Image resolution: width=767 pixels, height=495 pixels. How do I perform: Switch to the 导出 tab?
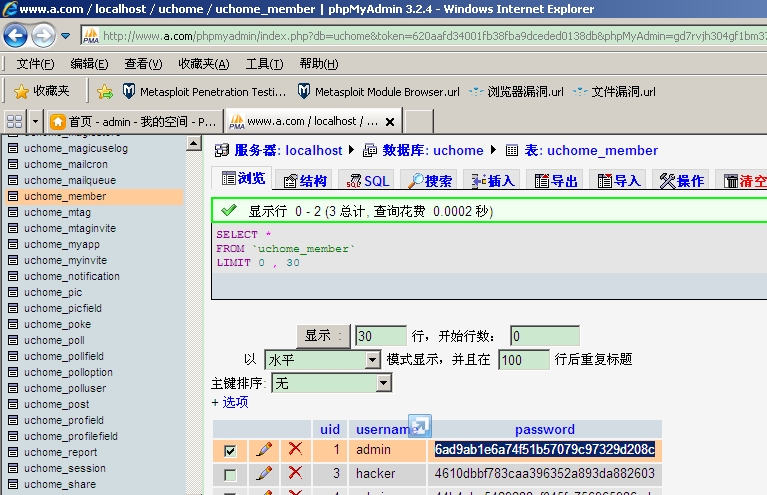coord(555,180)
